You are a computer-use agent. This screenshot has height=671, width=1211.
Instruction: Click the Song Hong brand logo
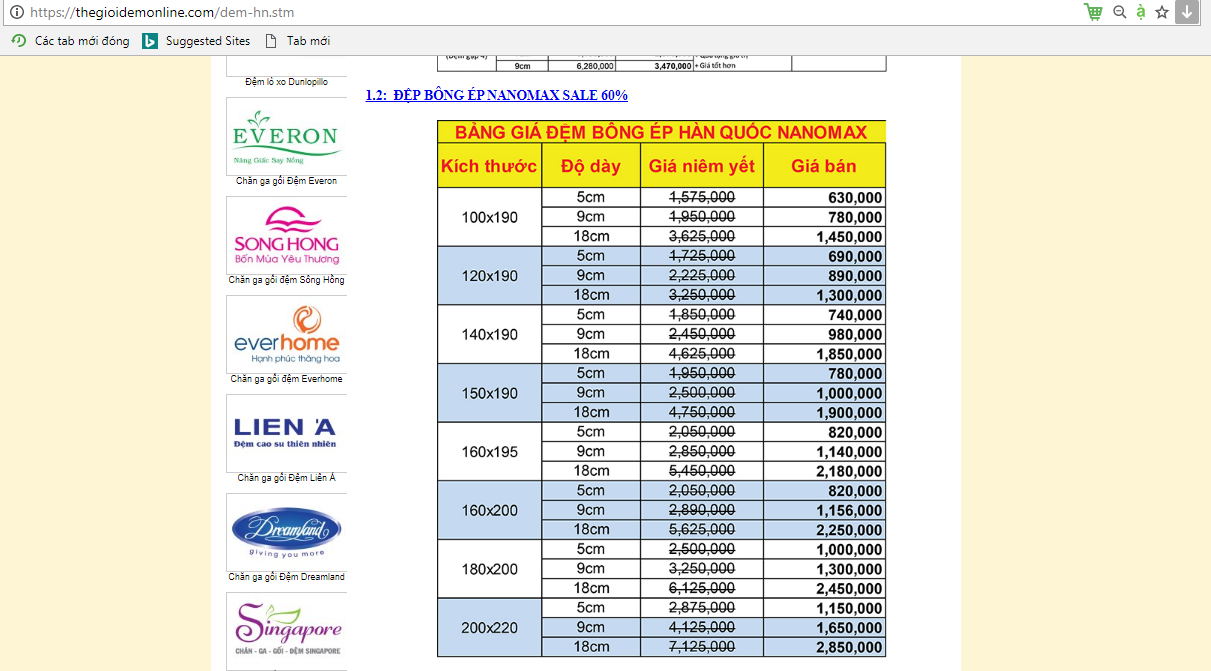(x=286, y=235)
